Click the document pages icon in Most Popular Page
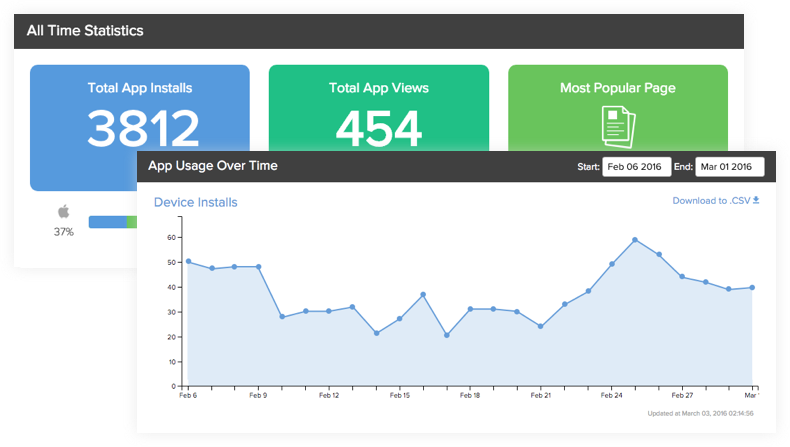The height and width of the screenshot is (447, 790). [617, 126]
